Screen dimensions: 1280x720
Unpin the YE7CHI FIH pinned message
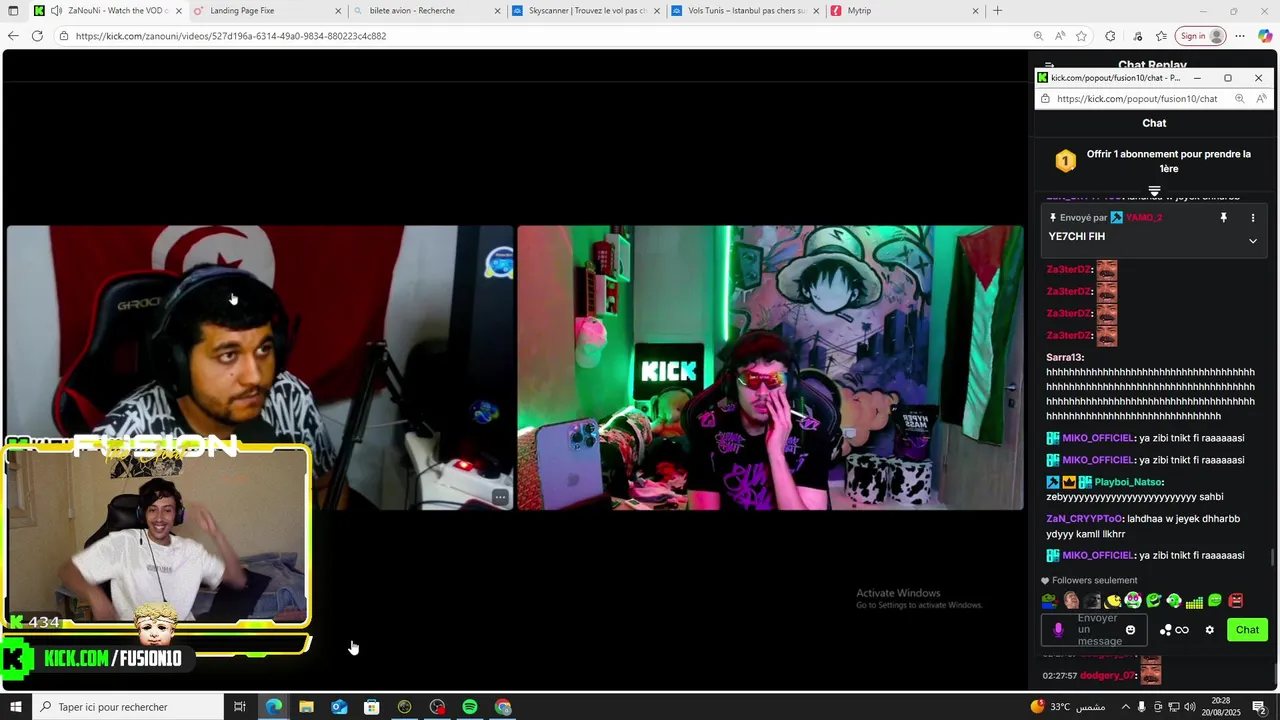click(x=1223, y=218)
